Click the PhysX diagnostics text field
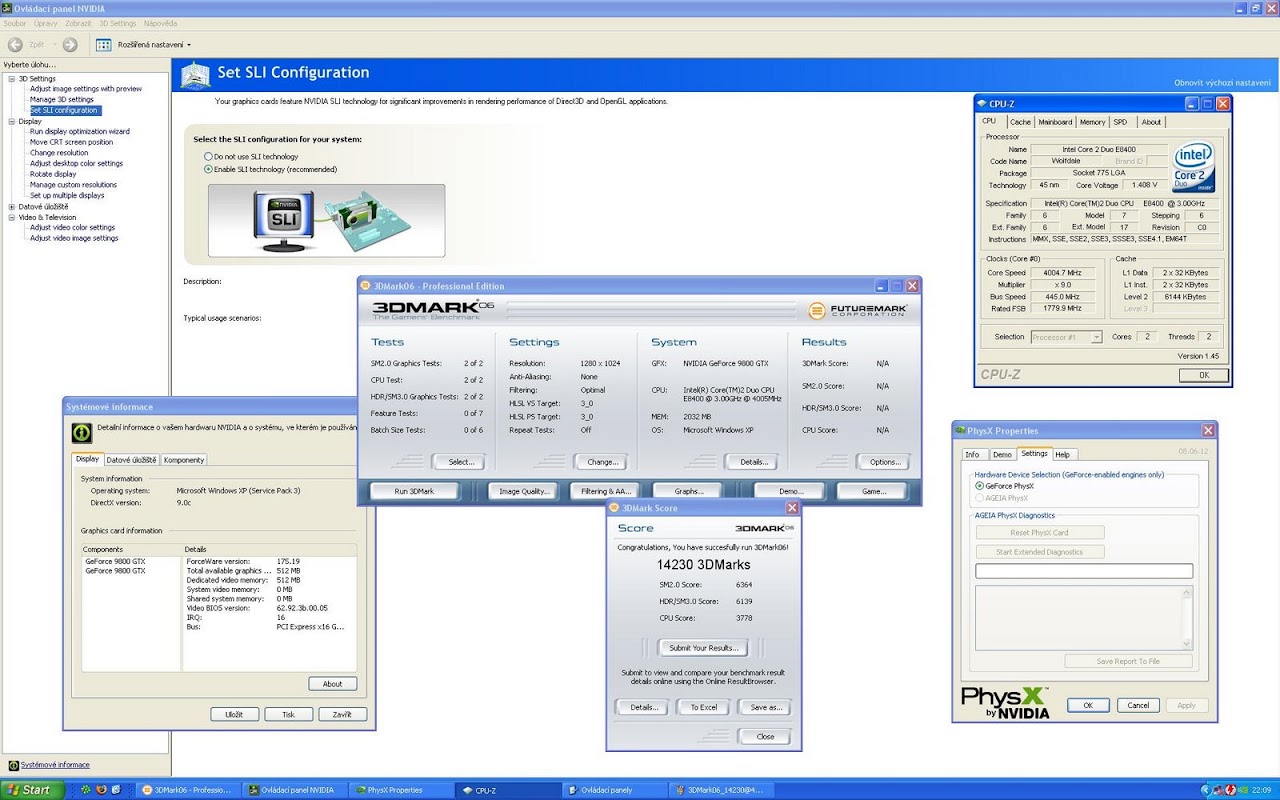 [1084, 571]
